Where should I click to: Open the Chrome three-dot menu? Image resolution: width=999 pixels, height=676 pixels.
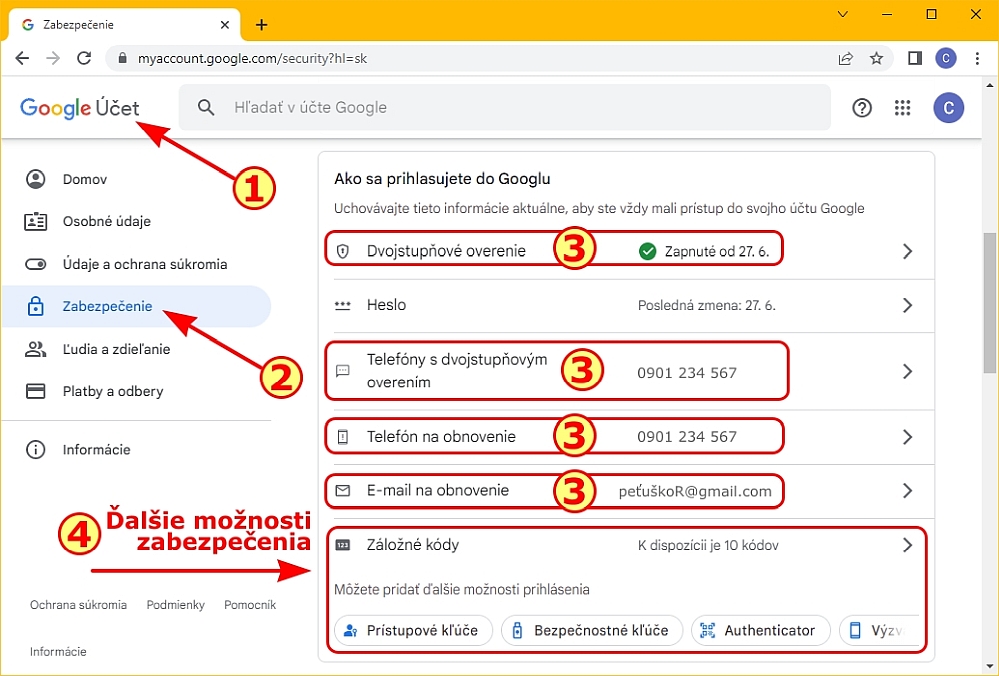tap(977, 59)
